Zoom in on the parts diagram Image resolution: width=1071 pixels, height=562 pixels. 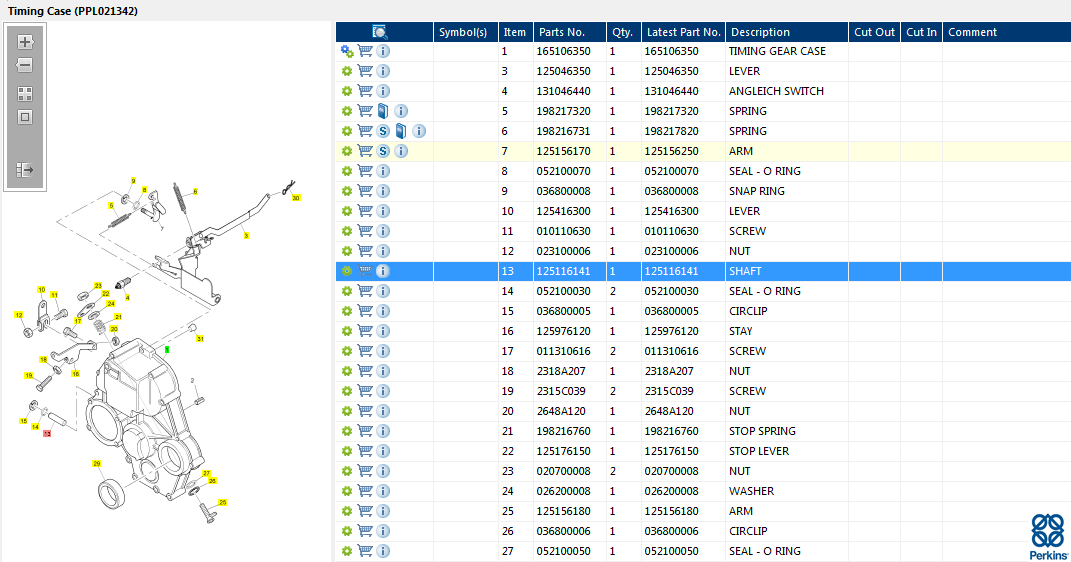25,42
